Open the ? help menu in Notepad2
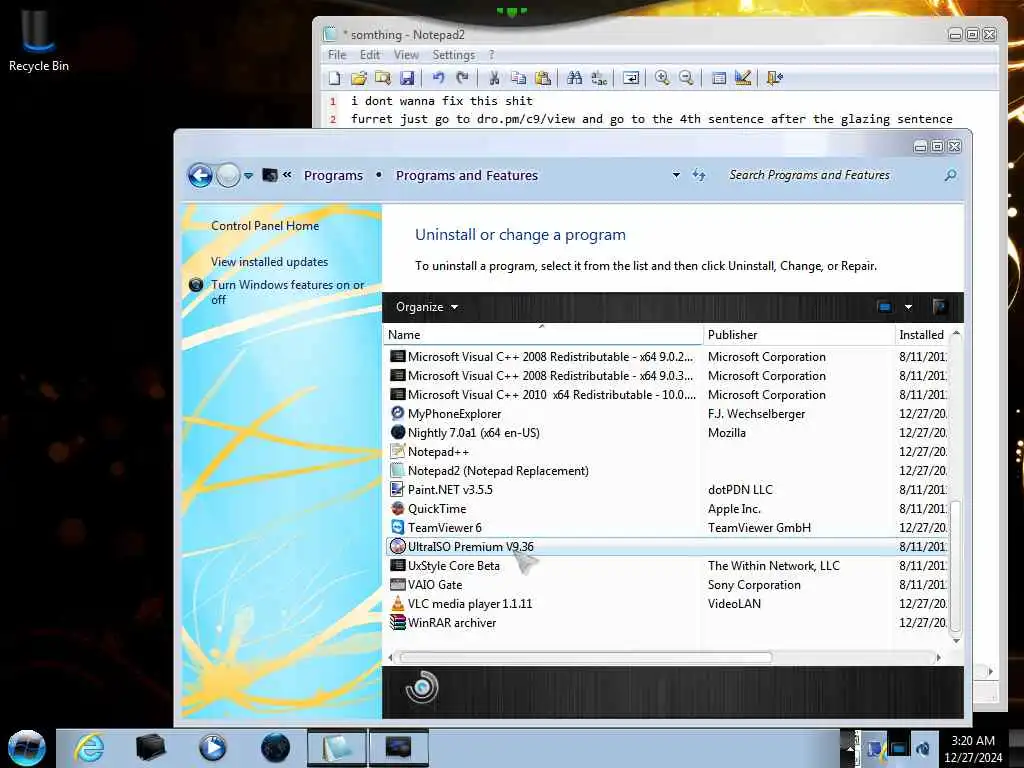1024x768 pixels. coord(491,55)
